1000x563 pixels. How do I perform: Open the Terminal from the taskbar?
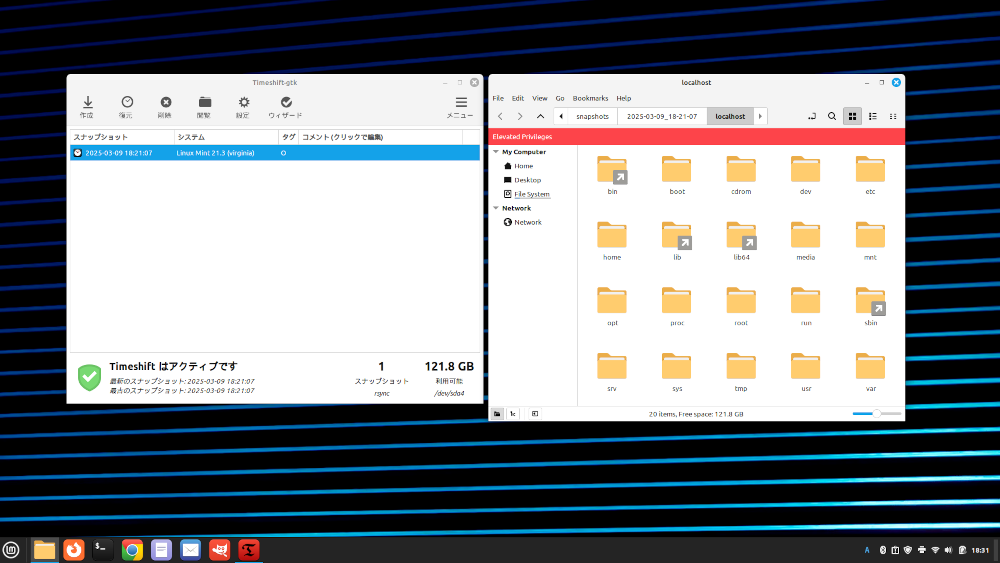click(x=103, y=550)
